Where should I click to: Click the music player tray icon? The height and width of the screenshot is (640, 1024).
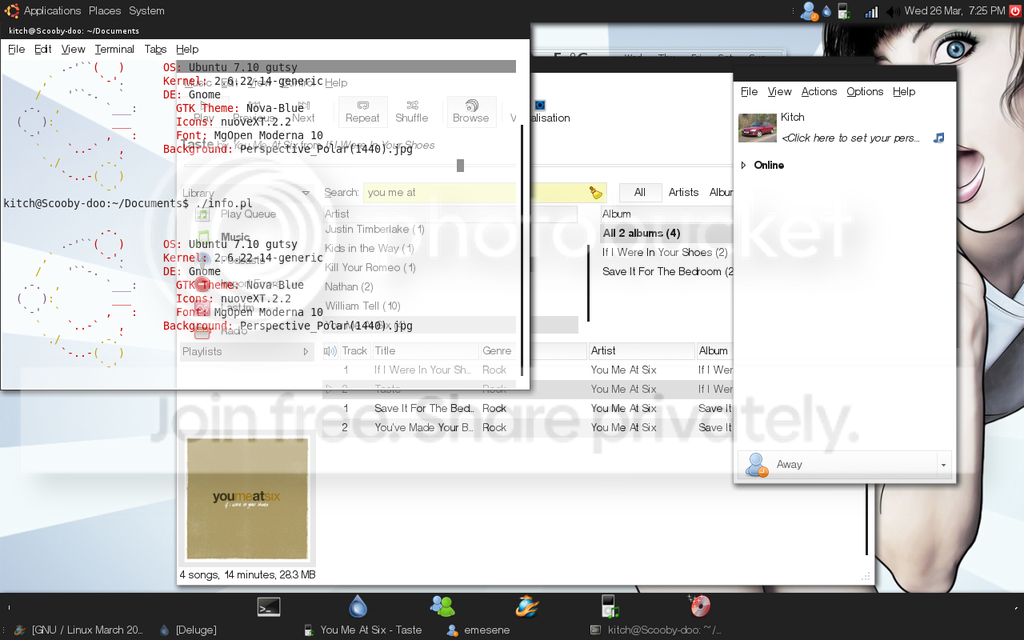pyautogui.click(x=843, y=11)
